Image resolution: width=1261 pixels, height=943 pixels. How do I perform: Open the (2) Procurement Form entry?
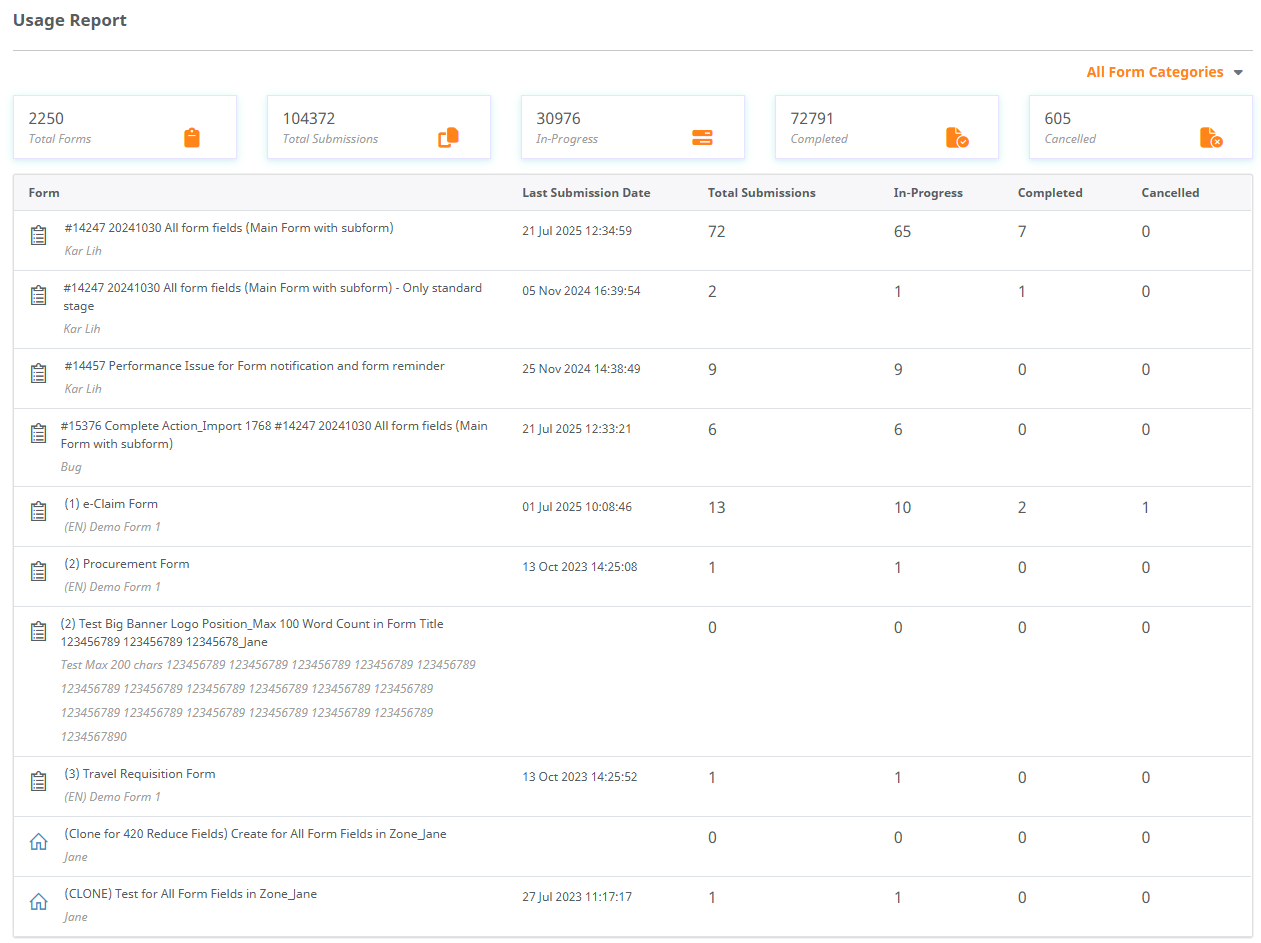pos(126,564)
